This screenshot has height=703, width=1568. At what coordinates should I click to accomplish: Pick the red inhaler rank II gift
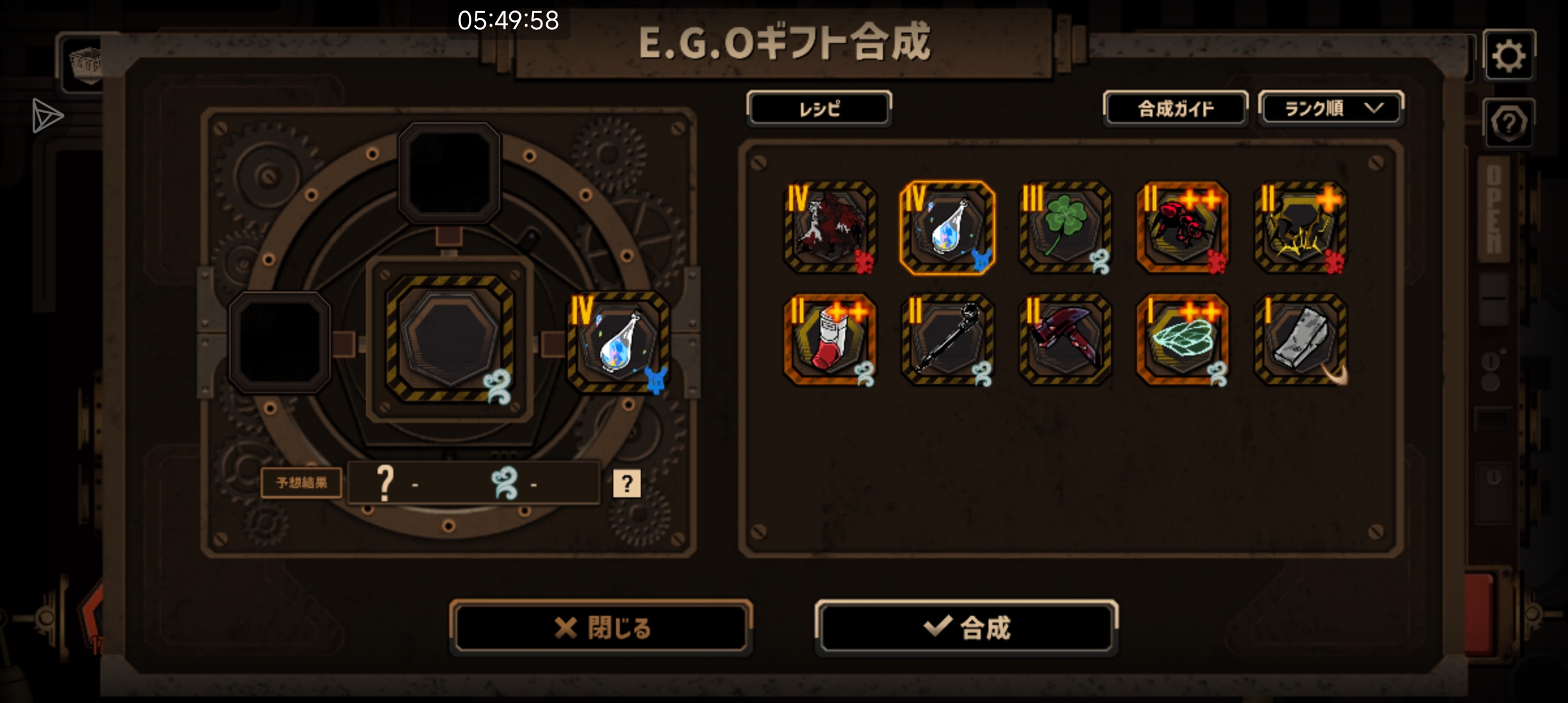click(x=830, y=339)
